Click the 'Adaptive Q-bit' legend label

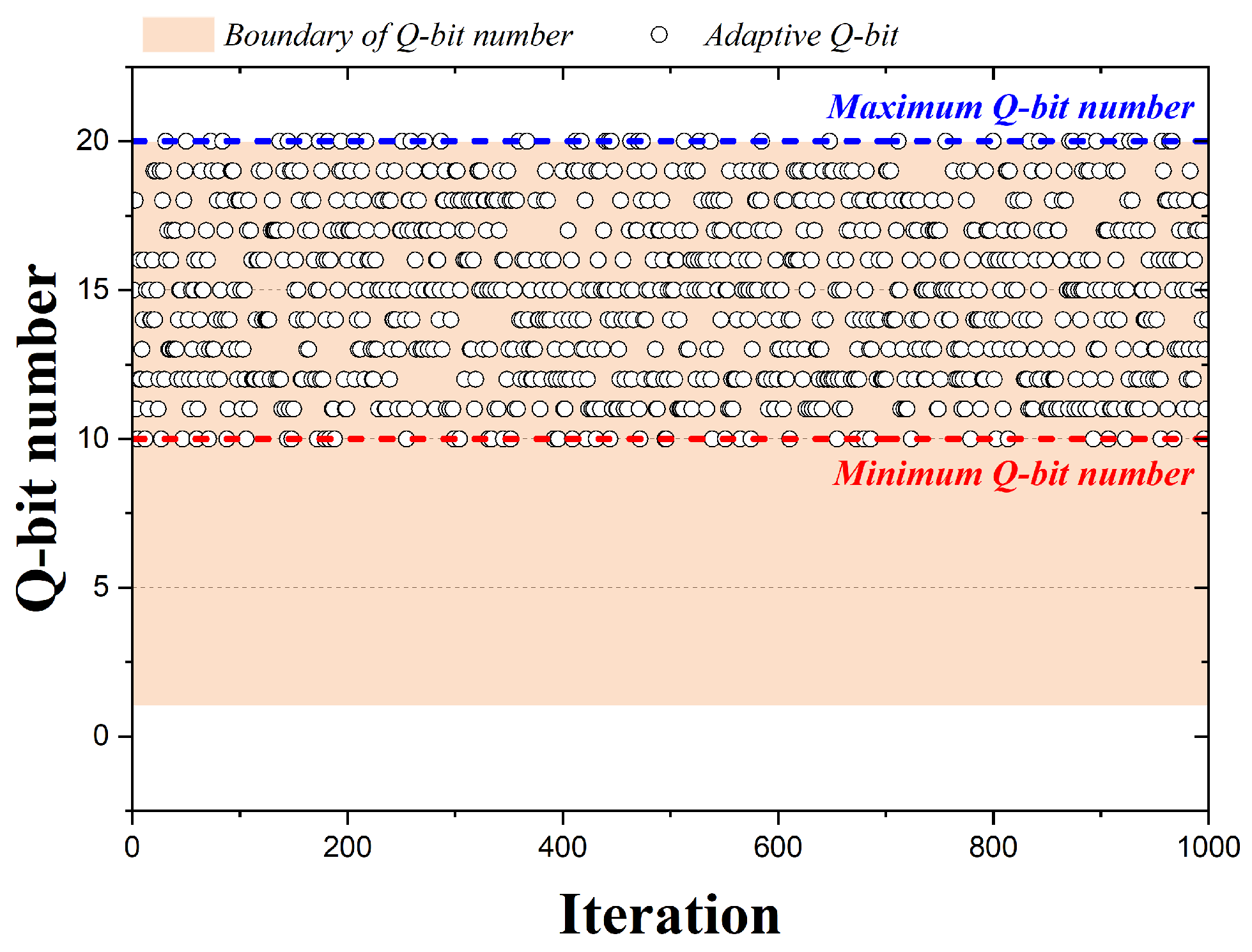point(801,35)
